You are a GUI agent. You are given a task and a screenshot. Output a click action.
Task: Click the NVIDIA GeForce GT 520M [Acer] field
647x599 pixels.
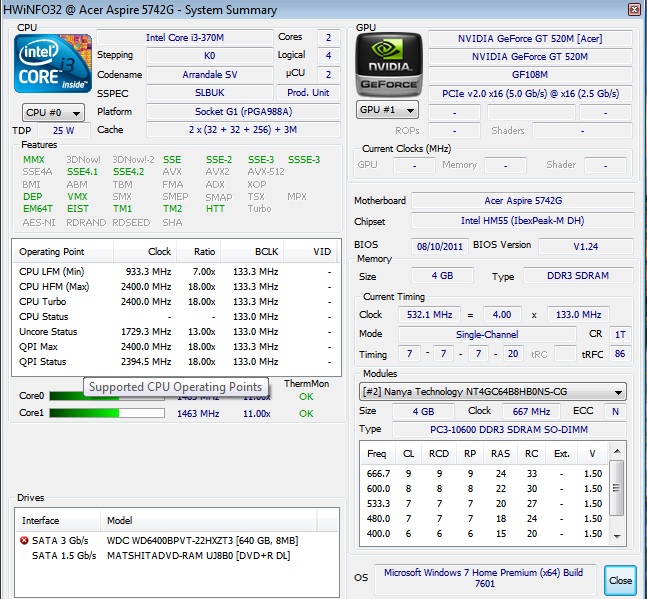point(530,38)
